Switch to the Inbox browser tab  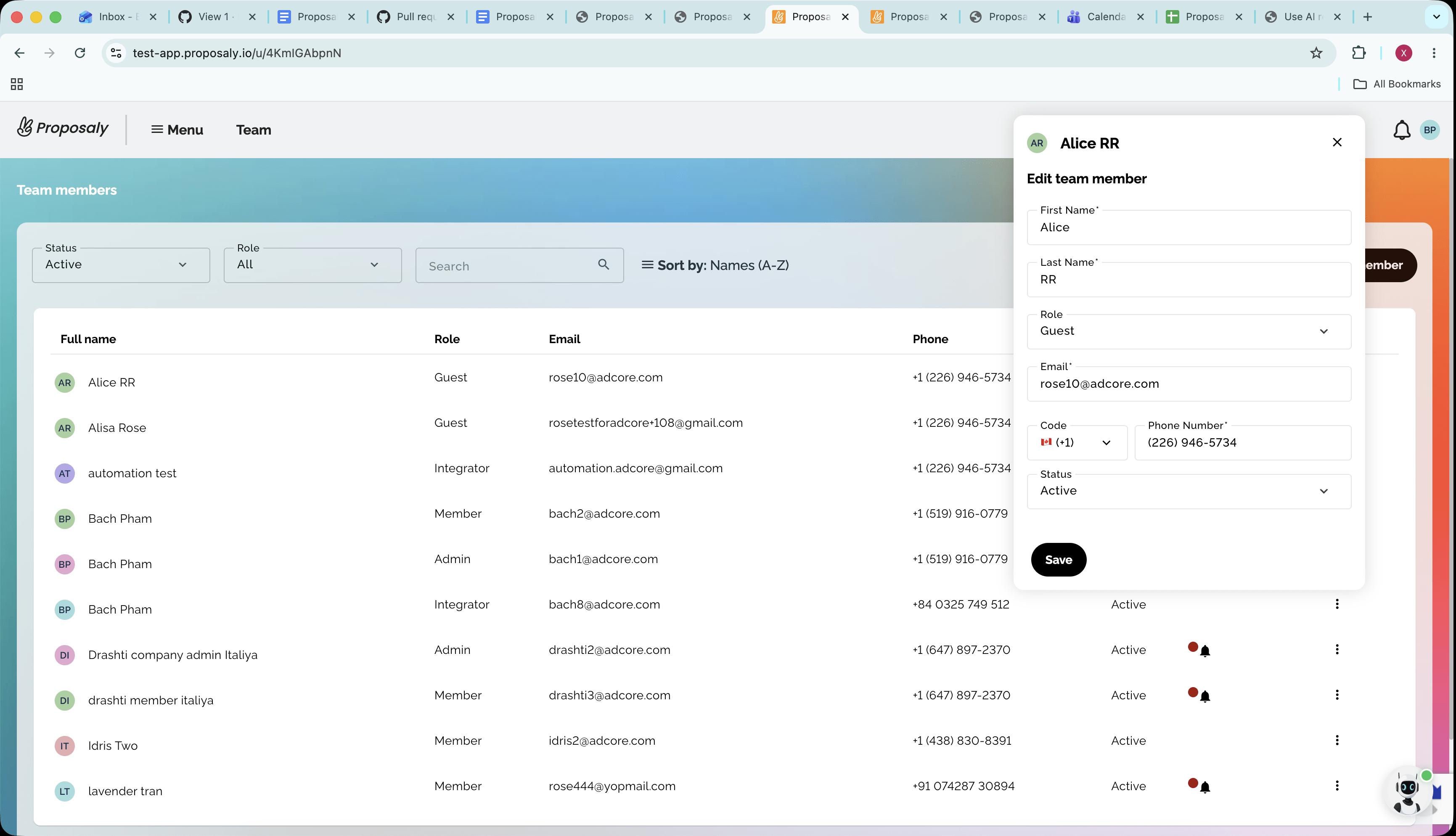point(118,17)
